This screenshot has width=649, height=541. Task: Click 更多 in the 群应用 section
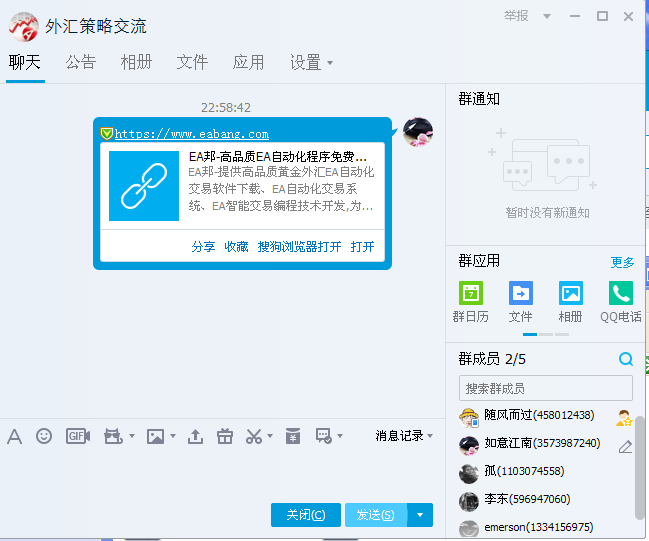pos(622,262)
